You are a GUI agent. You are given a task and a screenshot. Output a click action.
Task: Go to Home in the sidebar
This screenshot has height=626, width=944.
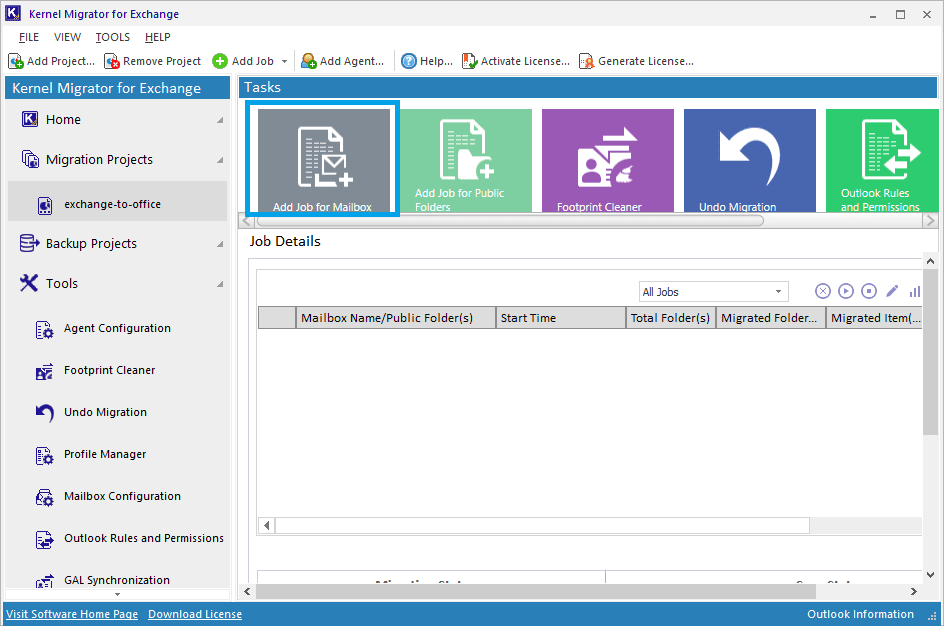click(x=63, y=120)
